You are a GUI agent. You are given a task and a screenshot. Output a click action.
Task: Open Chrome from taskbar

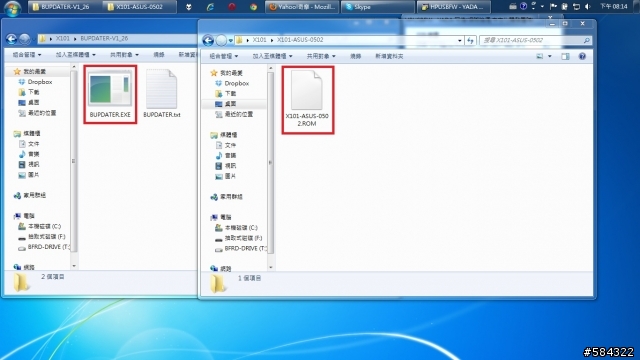(x=253, y=7)
